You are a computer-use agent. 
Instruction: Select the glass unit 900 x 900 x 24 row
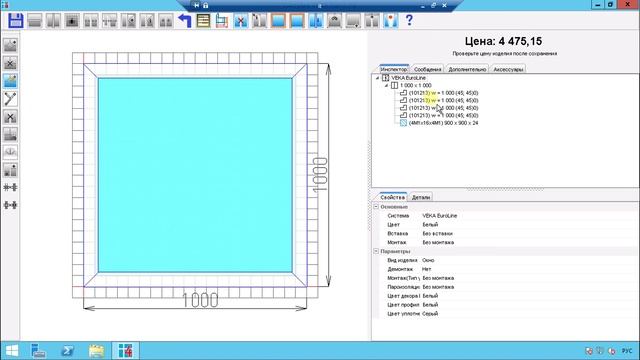click(443, 123)
